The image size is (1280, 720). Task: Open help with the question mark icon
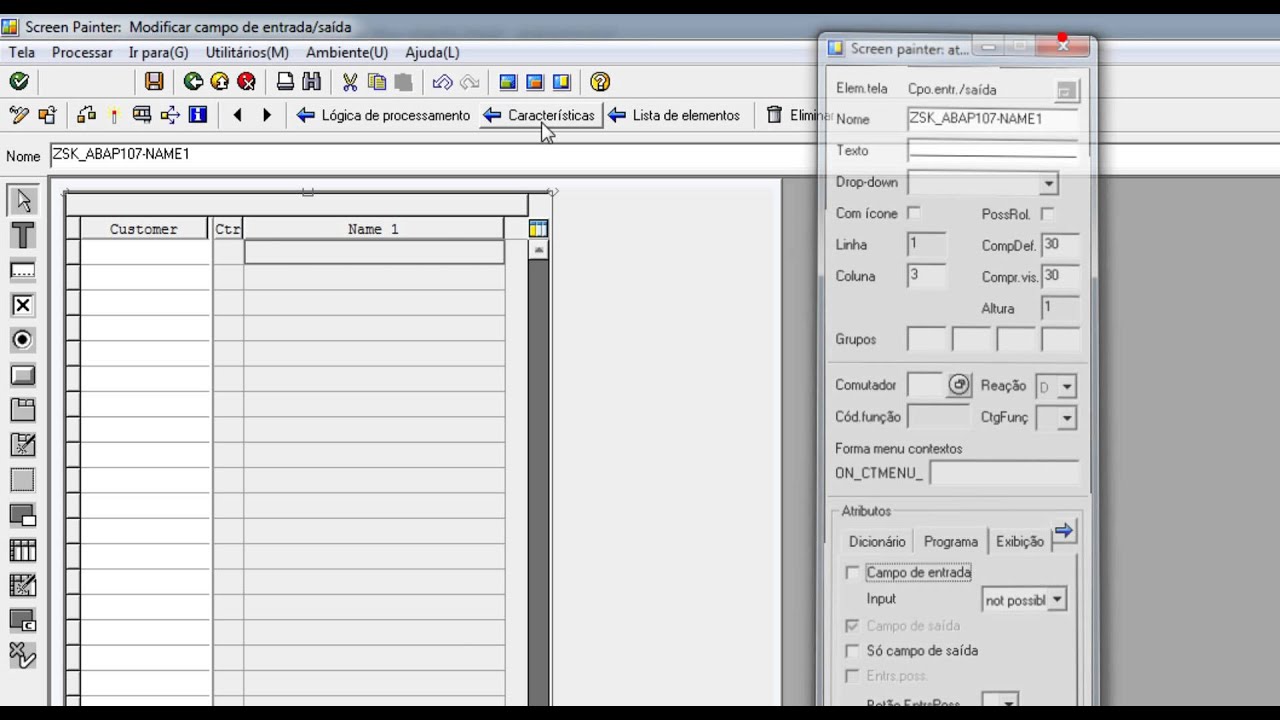click(x=600, y=82)
